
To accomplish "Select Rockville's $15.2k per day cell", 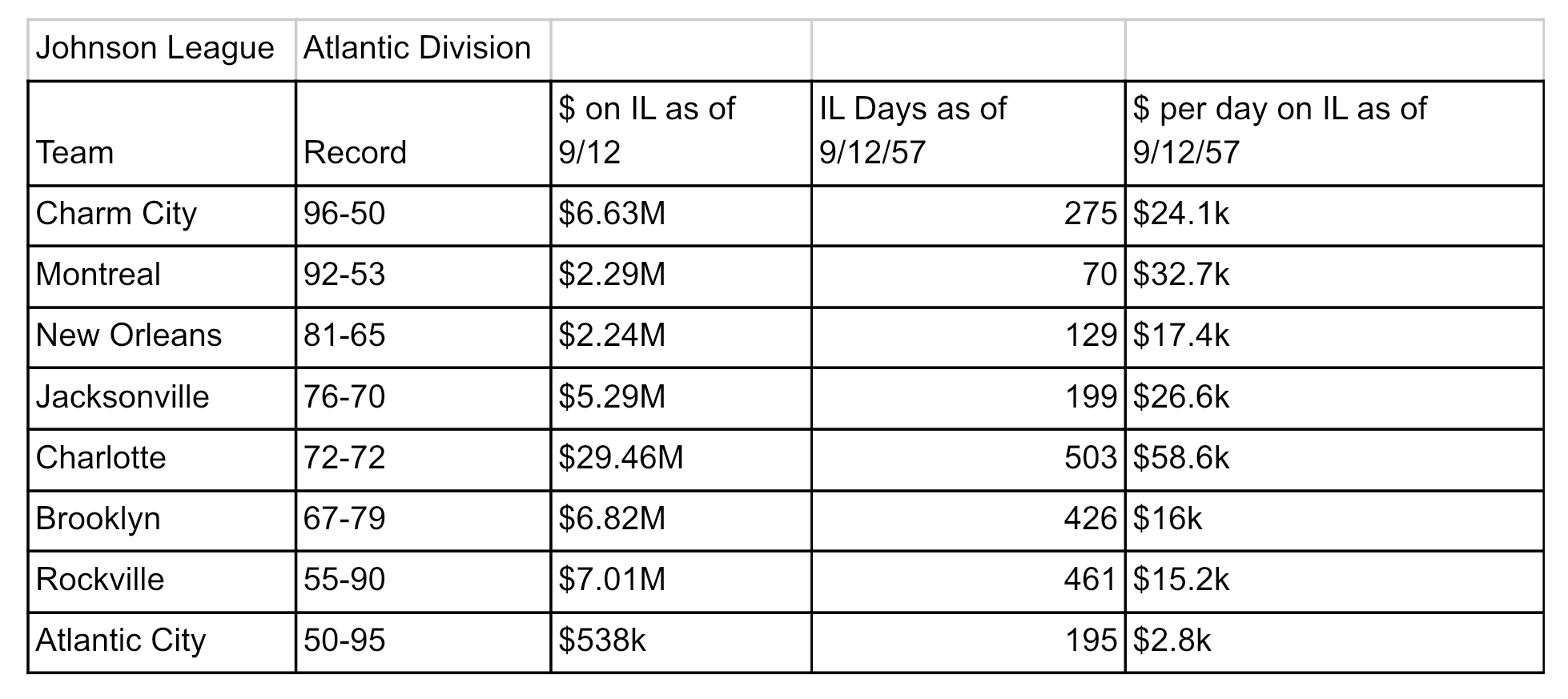I will click(x=1335, y=581).
